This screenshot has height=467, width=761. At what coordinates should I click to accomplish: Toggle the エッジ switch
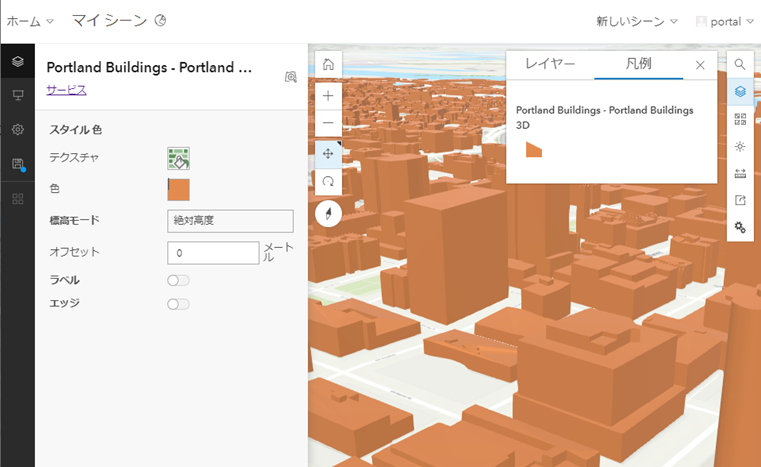[178, 304]
